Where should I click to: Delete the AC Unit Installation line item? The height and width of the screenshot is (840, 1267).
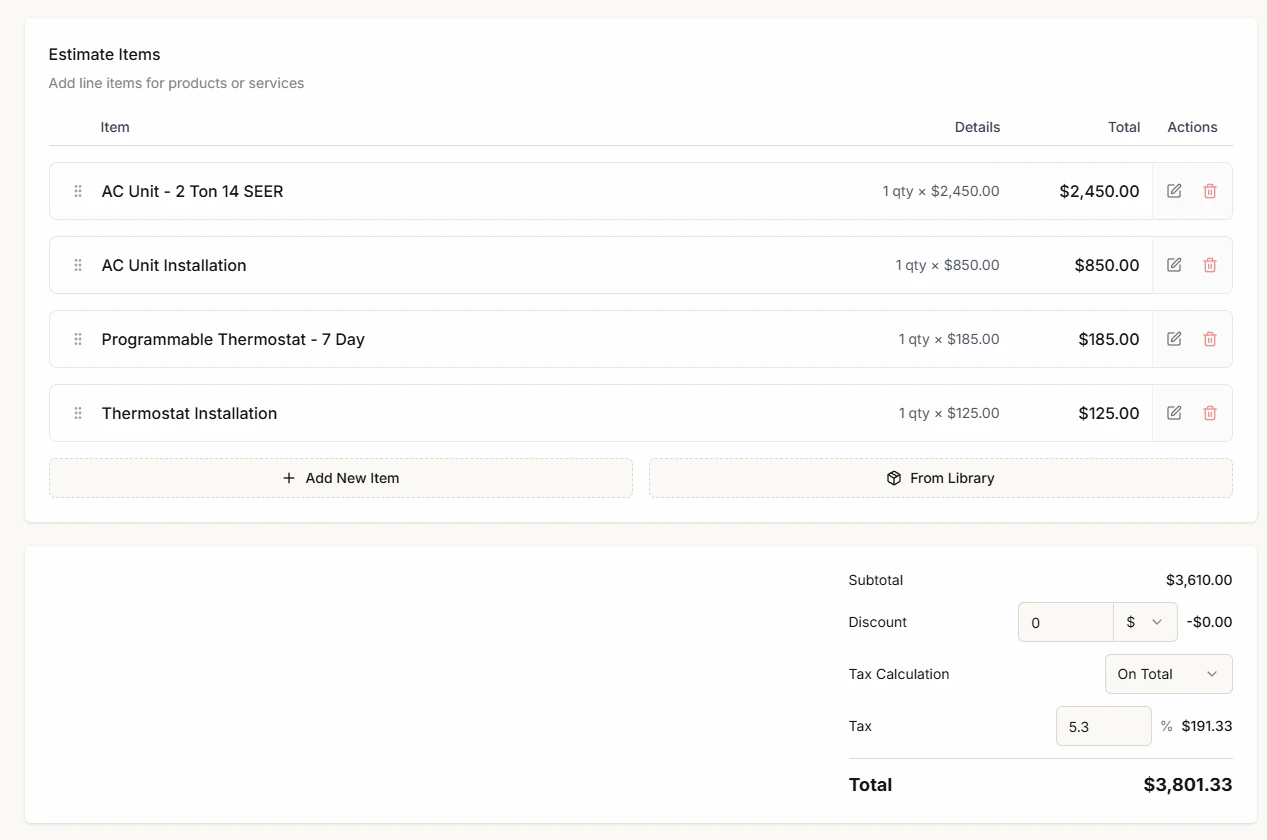tap(1210, 265)
